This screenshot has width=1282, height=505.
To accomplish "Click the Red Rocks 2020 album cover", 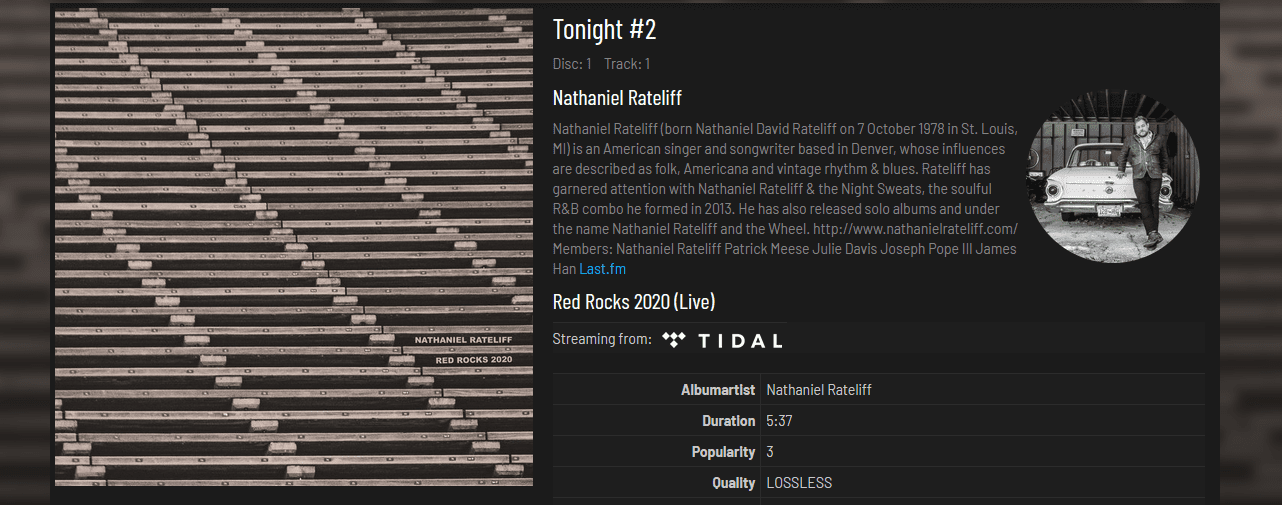I will tap(294, 247).
